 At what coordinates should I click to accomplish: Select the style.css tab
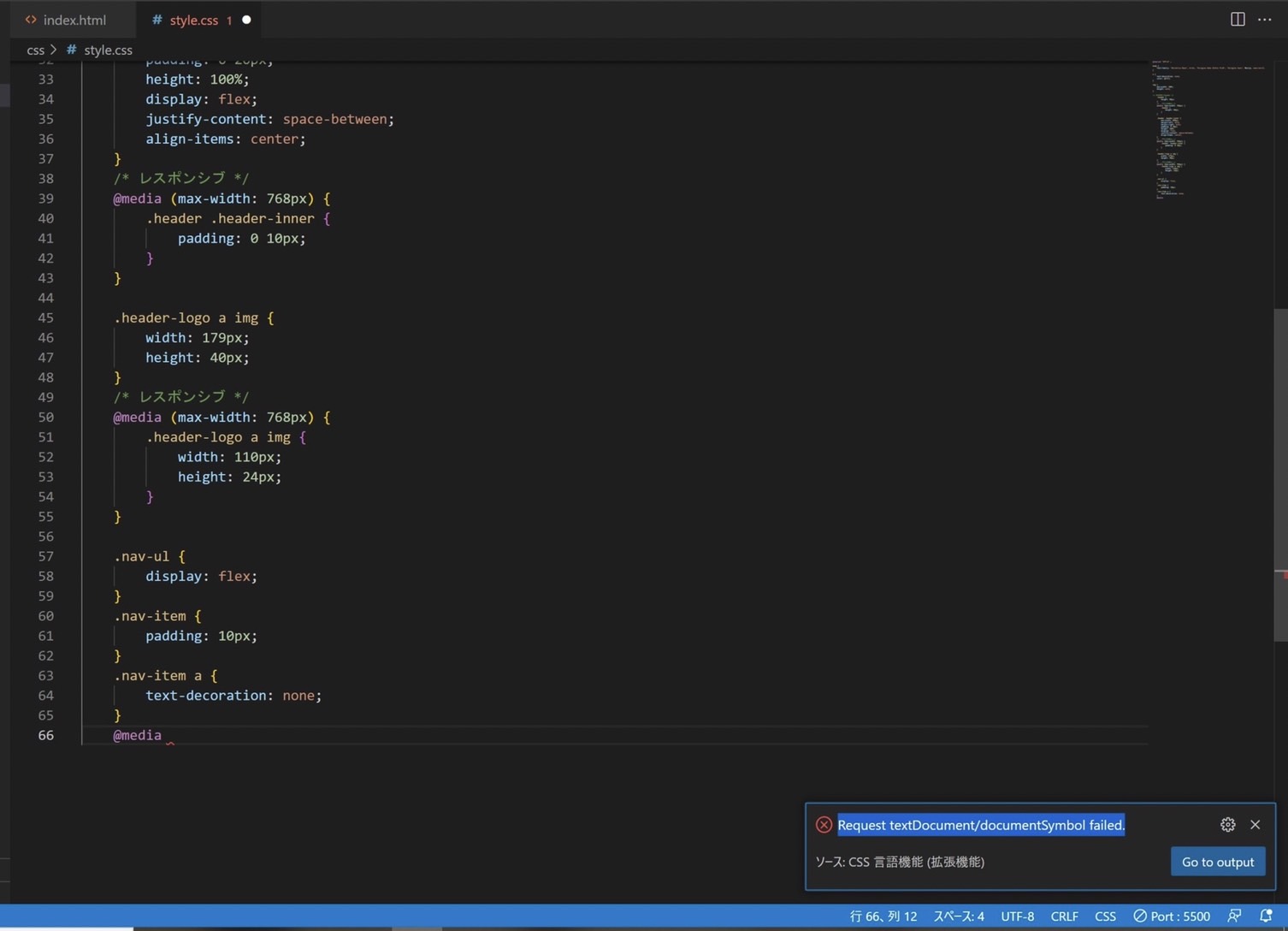[x=194, y=19]
